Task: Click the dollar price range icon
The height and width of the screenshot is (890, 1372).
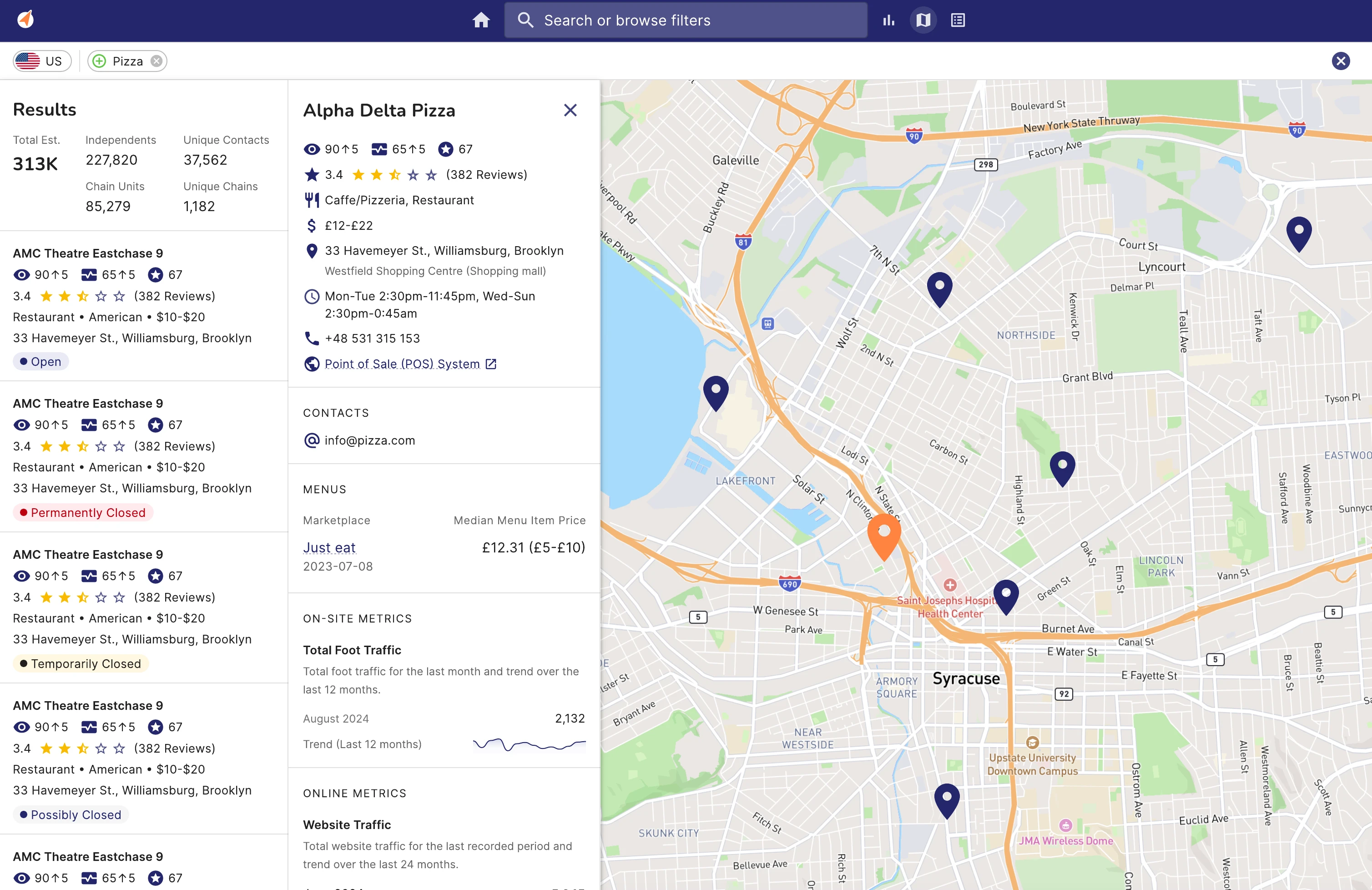Action: tap(311, 225)
